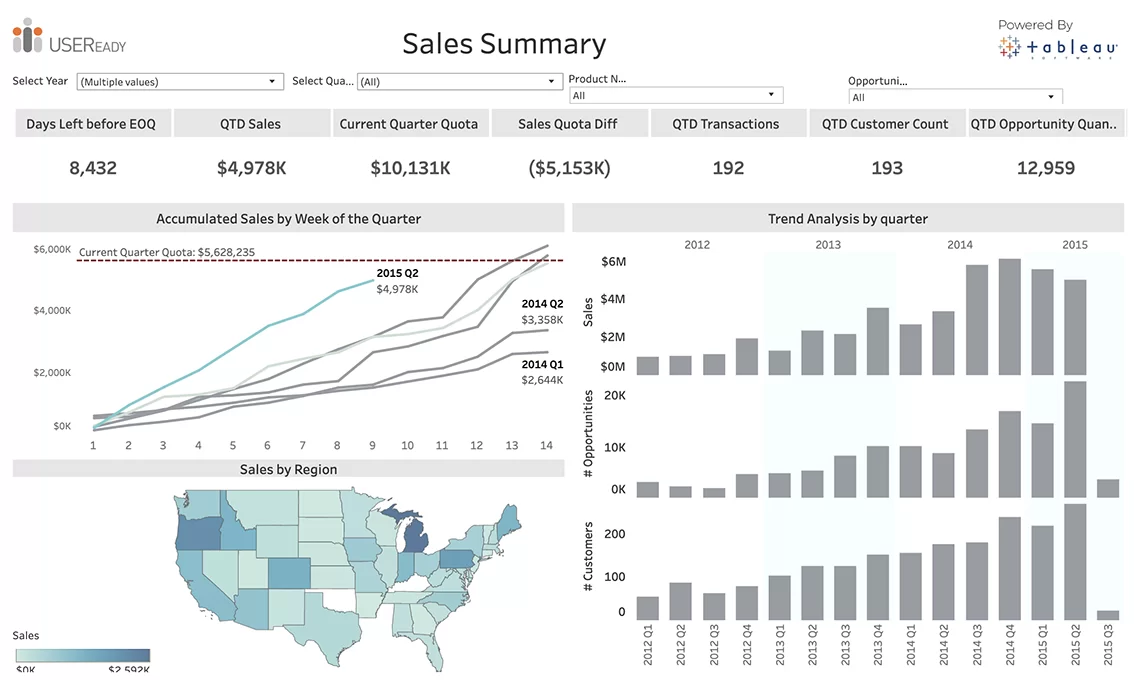Image resolution: width=1134 pixels, height=680 pixels.
Task: Click the Trend Analysis by quarter title
Action: pyautogui.click(x=848, y=218)
